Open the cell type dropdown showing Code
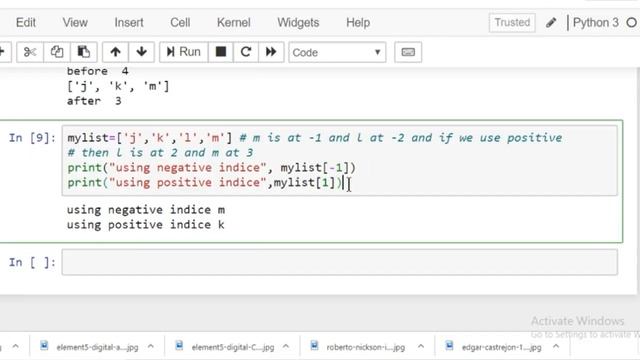 click(x=337, y=52)
